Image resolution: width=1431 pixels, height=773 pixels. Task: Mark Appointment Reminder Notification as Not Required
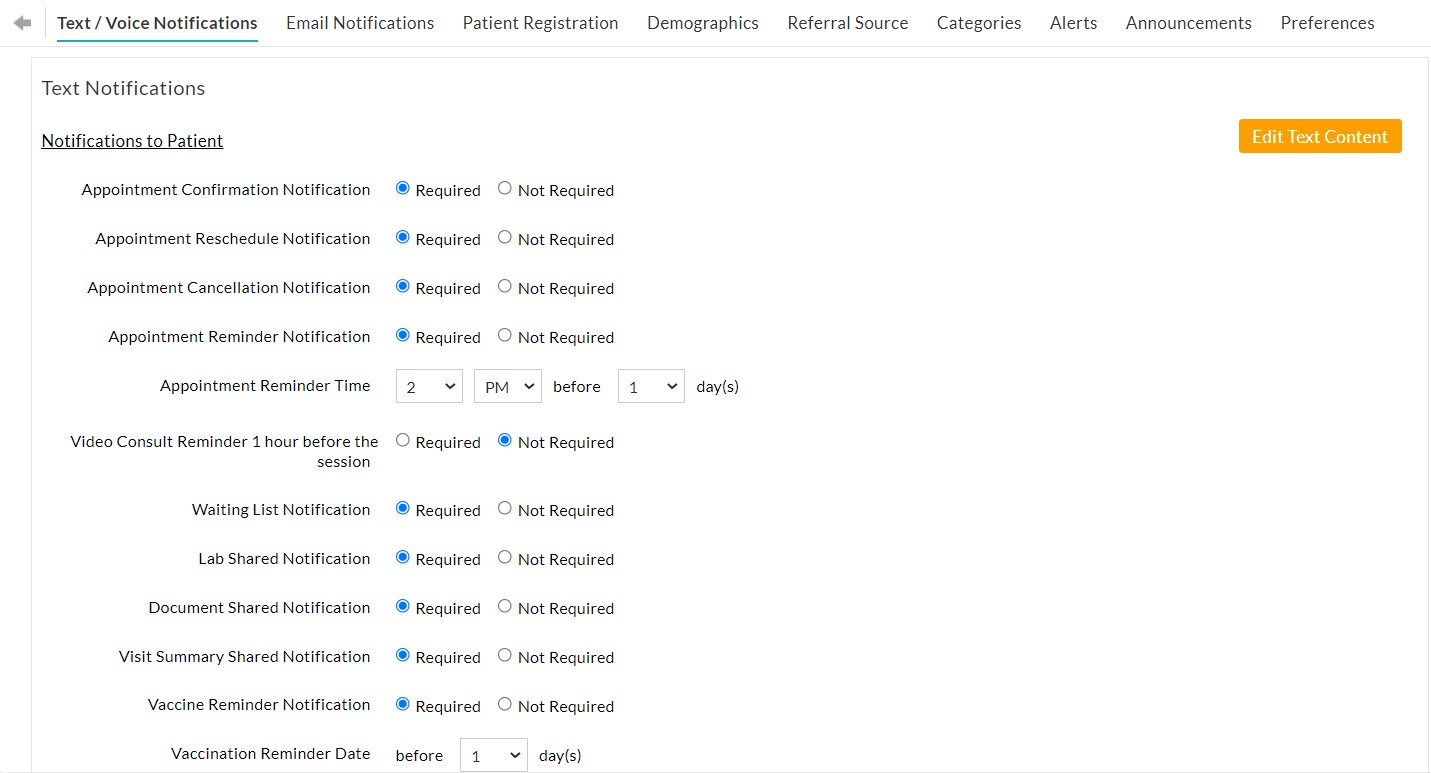504,334
